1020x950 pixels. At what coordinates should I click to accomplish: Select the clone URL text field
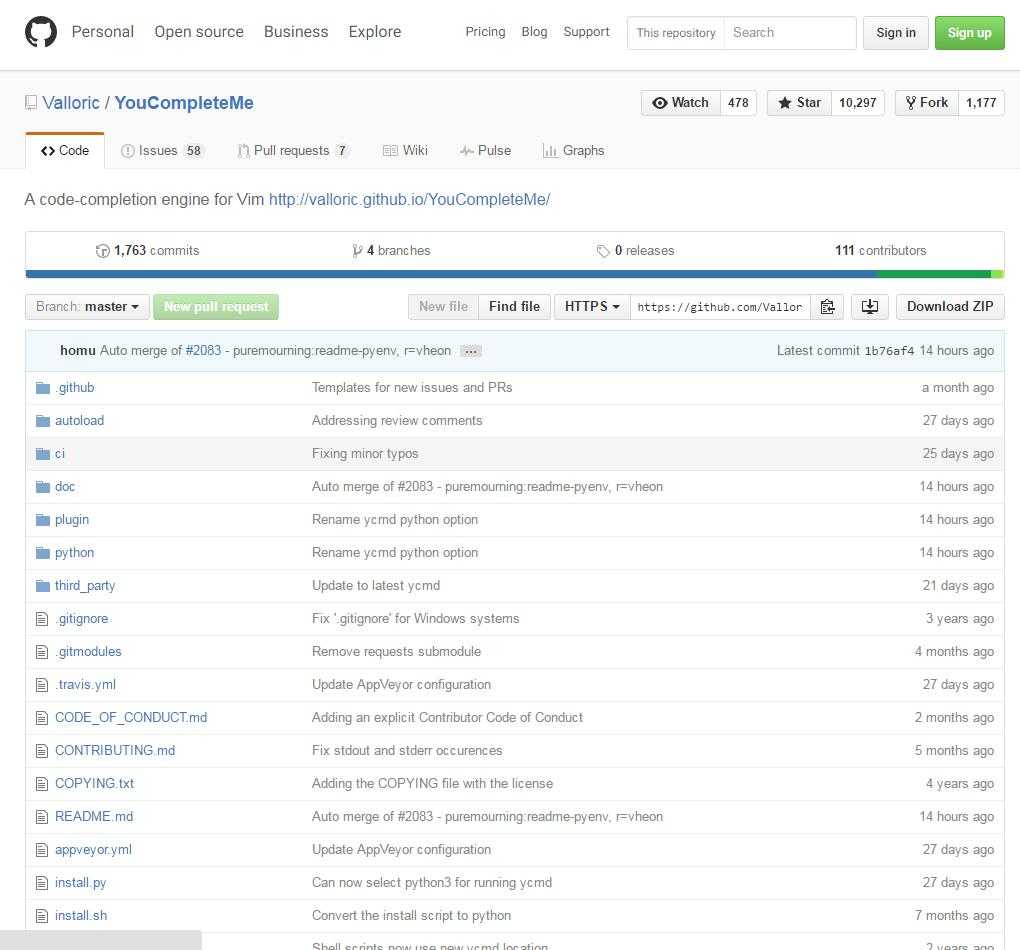point(720,306)
